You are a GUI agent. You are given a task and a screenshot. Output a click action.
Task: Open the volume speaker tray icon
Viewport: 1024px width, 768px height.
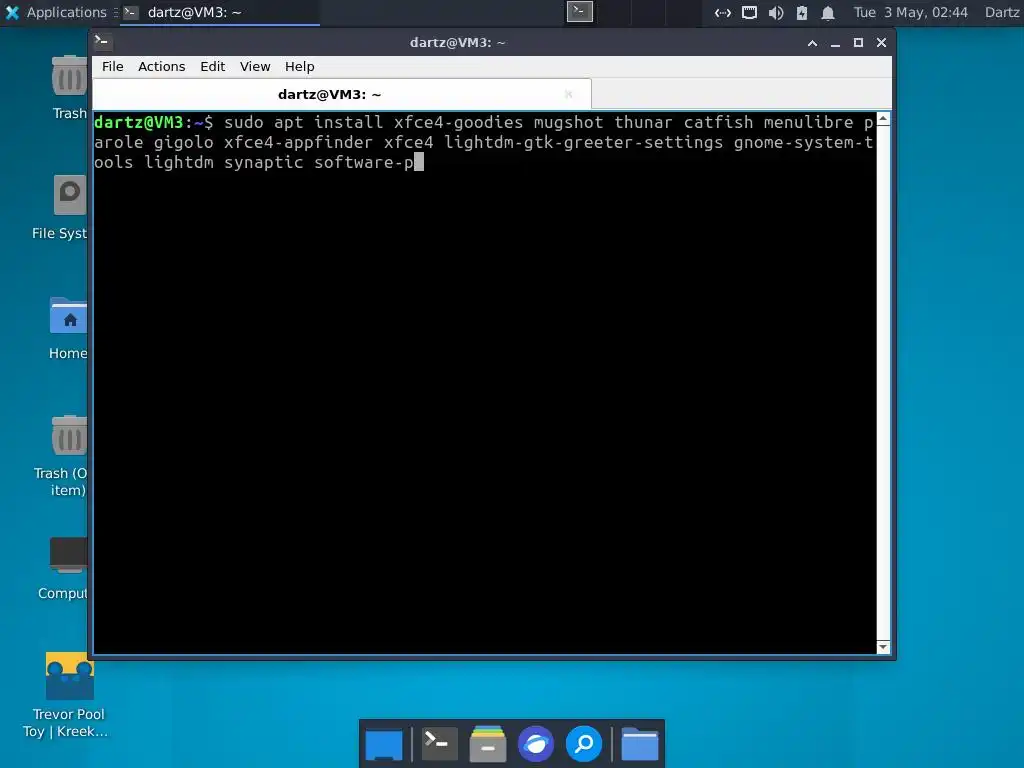tap(775, 12)
